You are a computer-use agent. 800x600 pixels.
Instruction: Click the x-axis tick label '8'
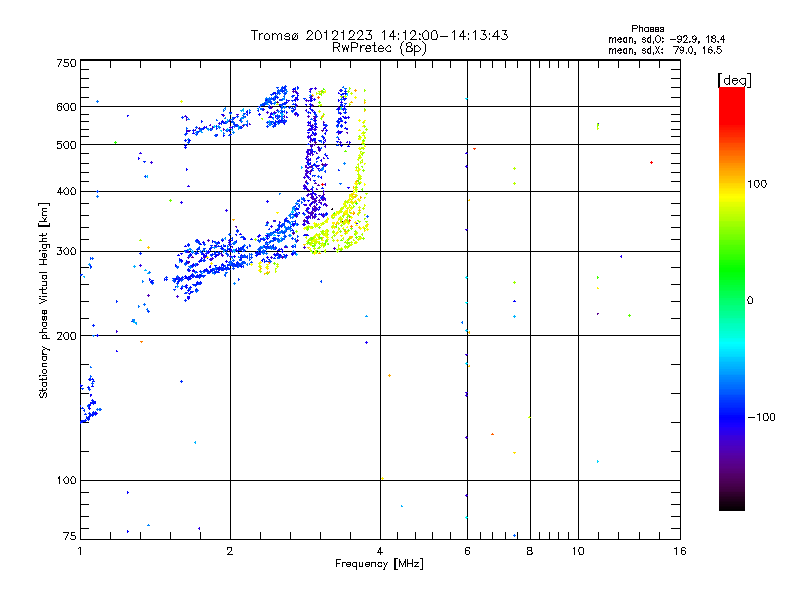(530, 551)
